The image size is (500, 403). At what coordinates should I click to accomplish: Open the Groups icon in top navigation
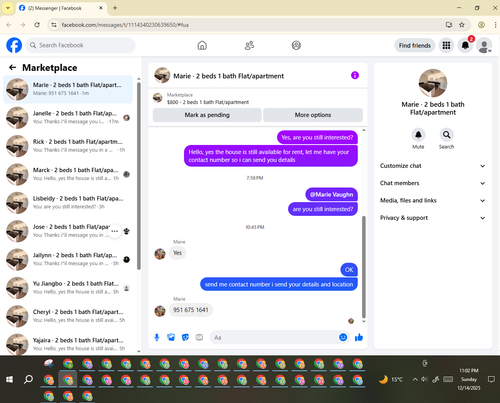click(x=296, y=45)
